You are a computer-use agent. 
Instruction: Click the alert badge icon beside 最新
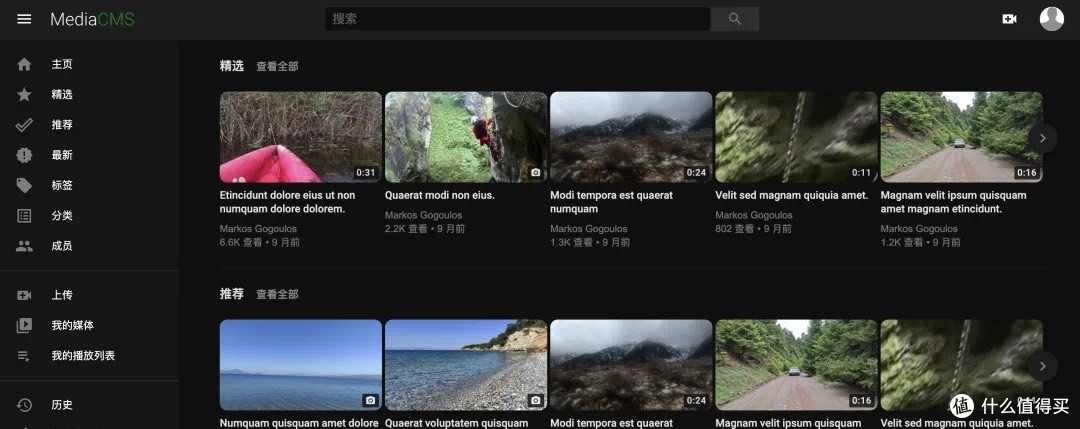coord(24,155)
